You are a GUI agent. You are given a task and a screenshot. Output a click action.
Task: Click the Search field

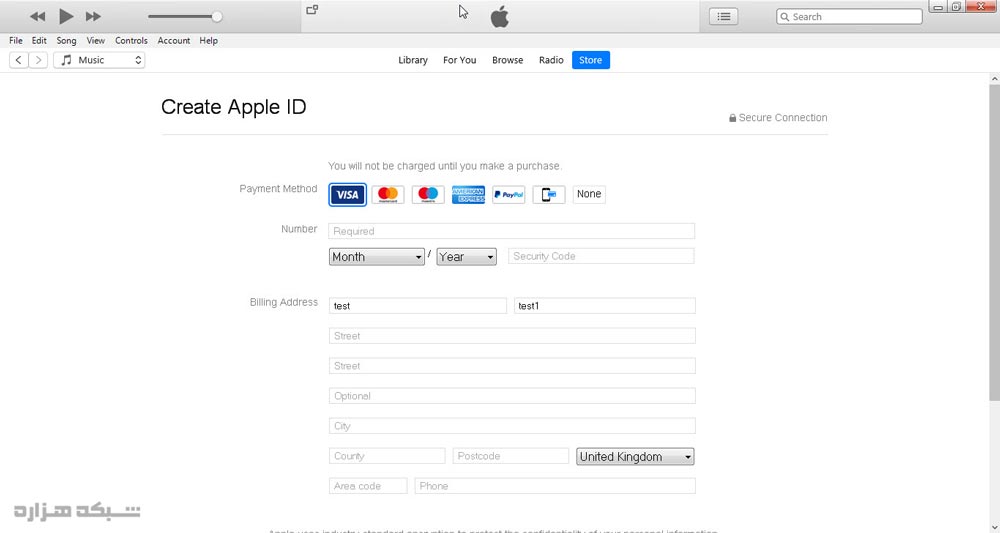click(849, 17)
